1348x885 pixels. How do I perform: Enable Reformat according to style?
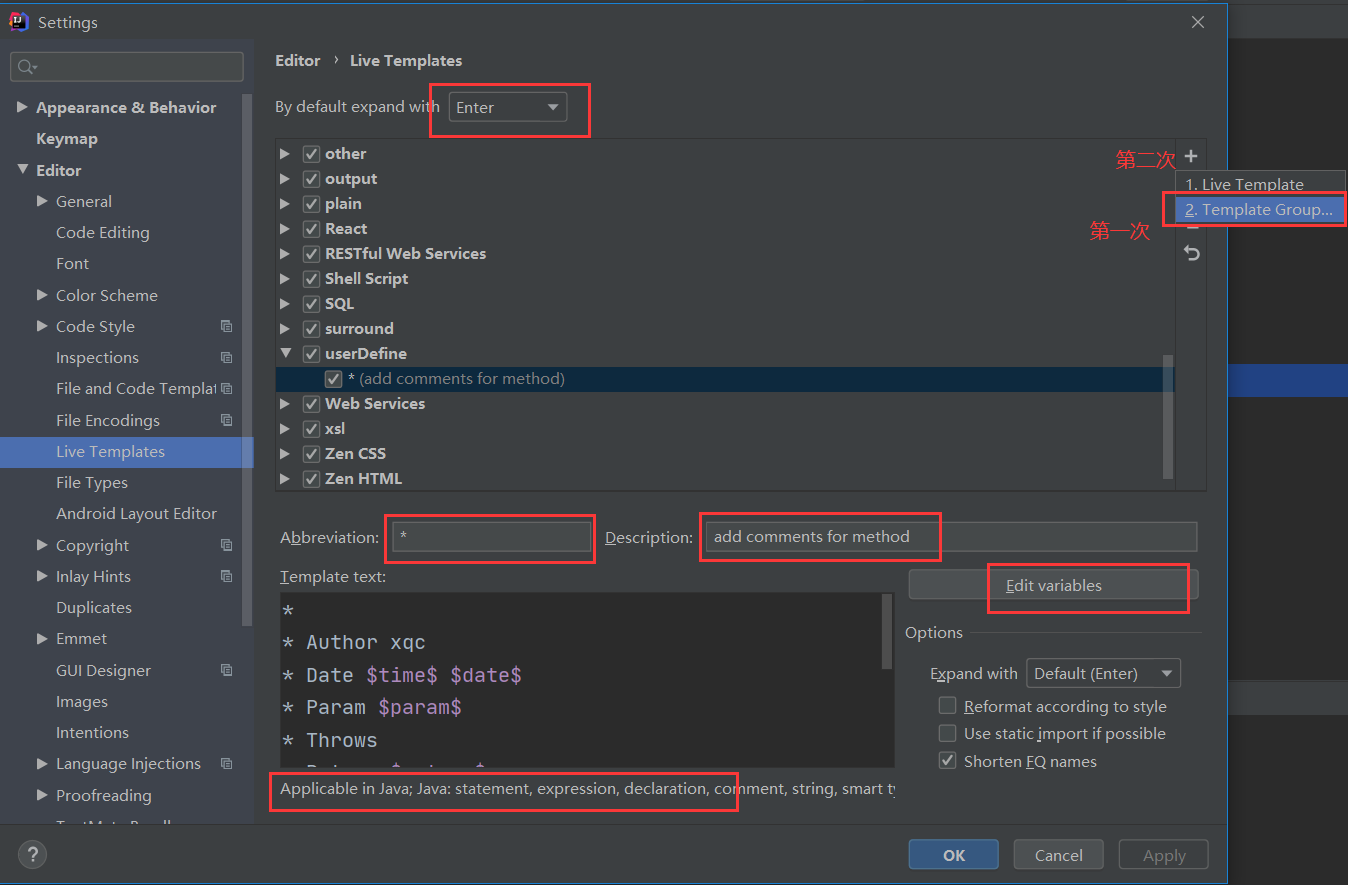948,706
